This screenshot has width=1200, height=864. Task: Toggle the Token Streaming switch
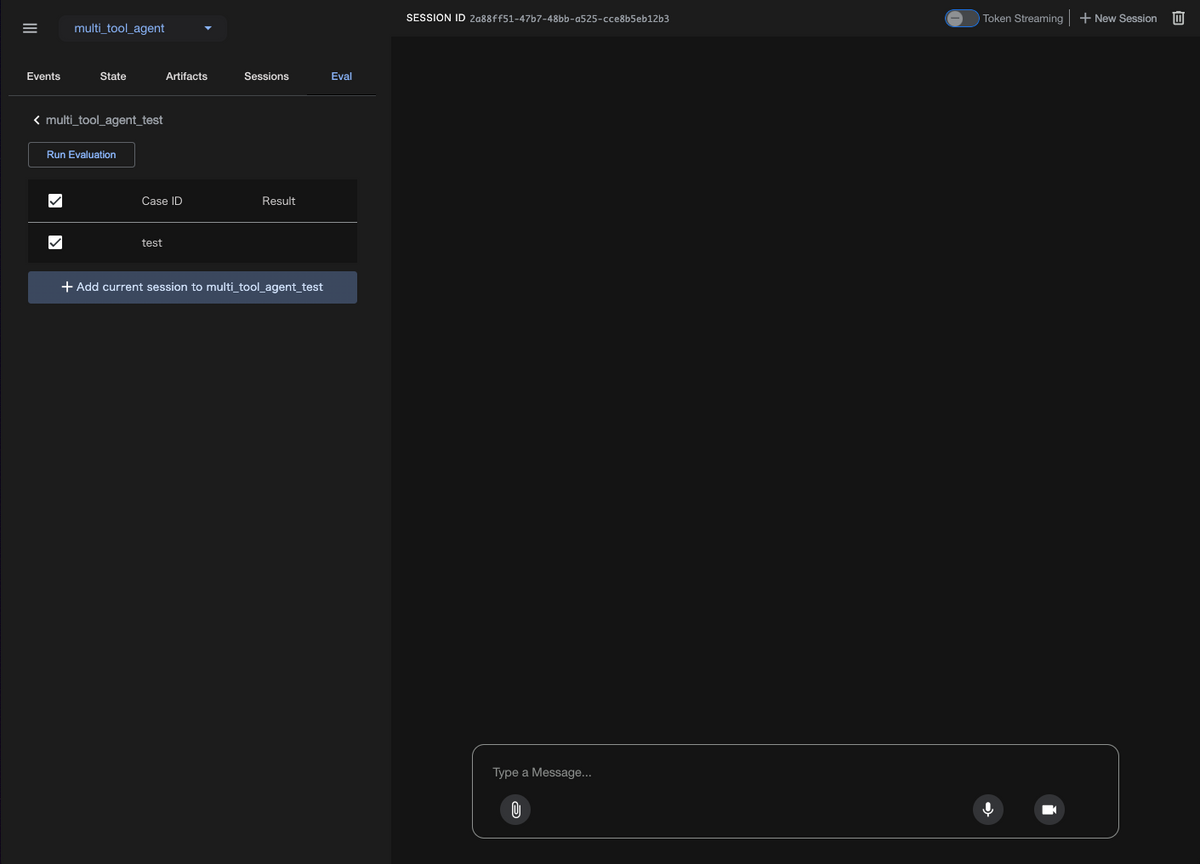(962, 18)
